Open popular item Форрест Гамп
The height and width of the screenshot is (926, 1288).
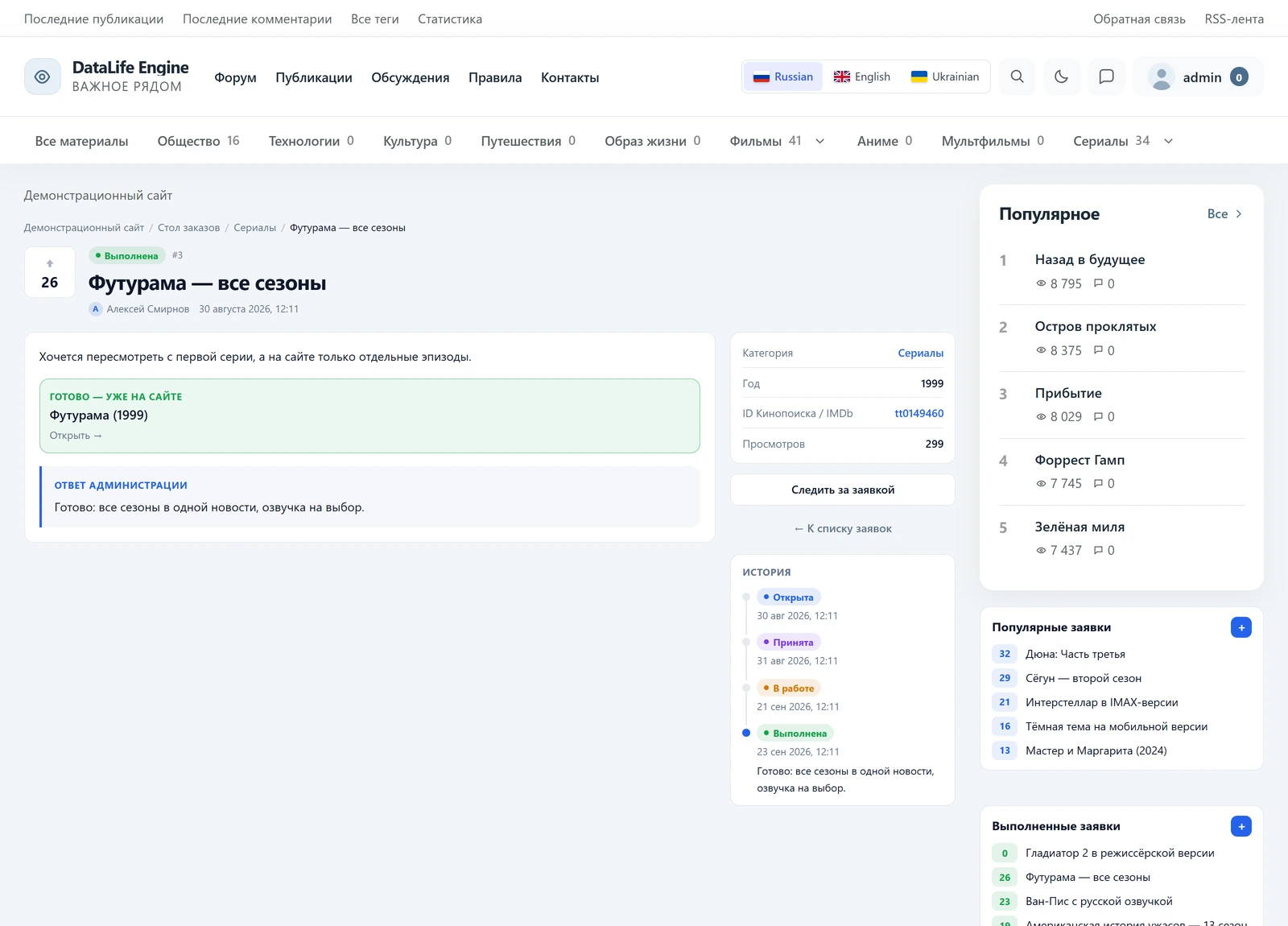click(1080, 460)
